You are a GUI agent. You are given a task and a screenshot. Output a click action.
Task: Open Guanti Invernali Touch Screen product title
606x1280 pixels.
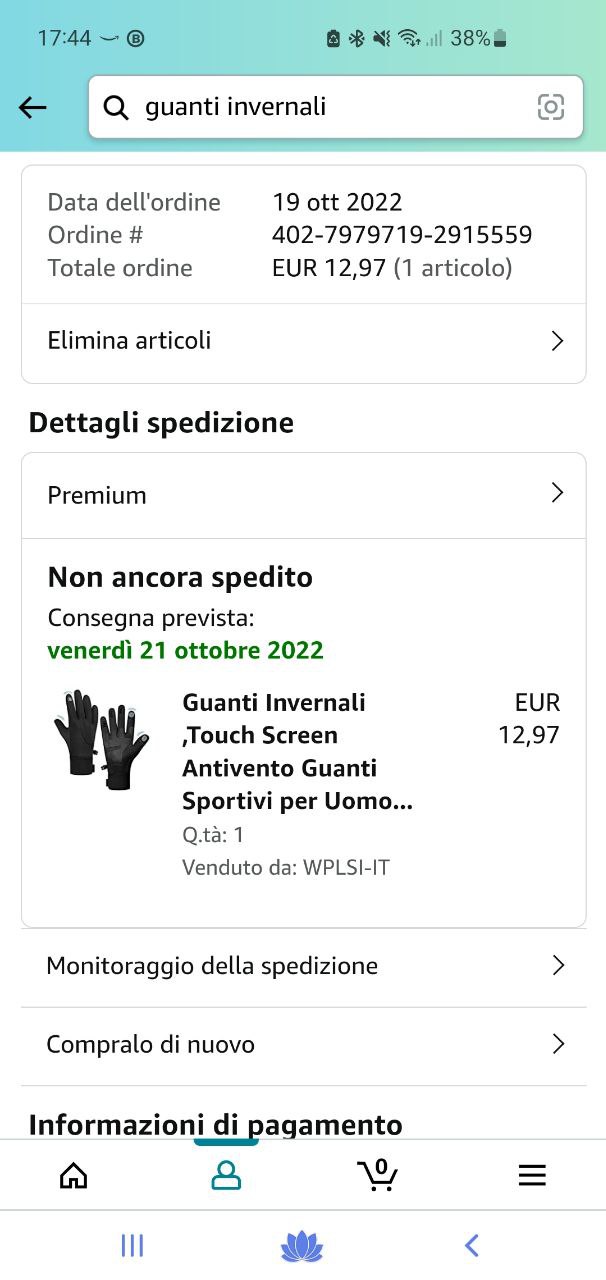point(297,751)
